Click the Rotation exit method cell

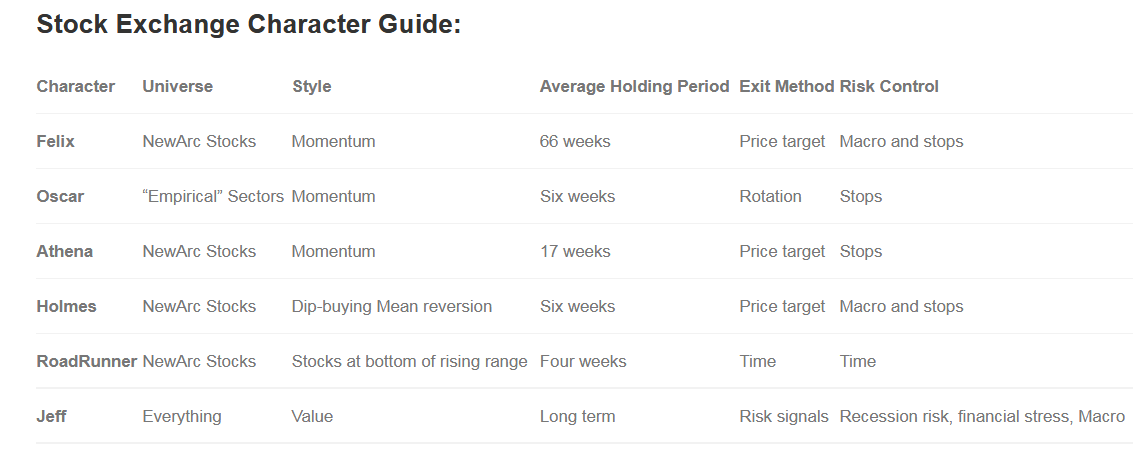(x=770, y=196)
